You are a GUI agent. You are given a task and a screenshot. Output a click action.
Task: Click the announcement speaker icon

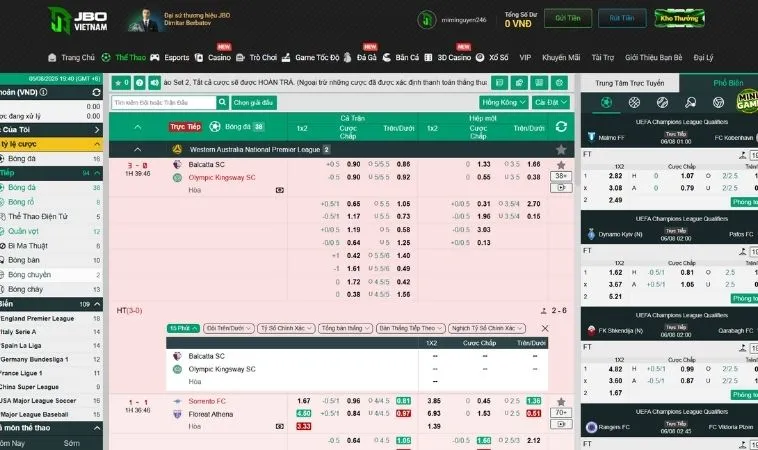(x=154, y=83)
